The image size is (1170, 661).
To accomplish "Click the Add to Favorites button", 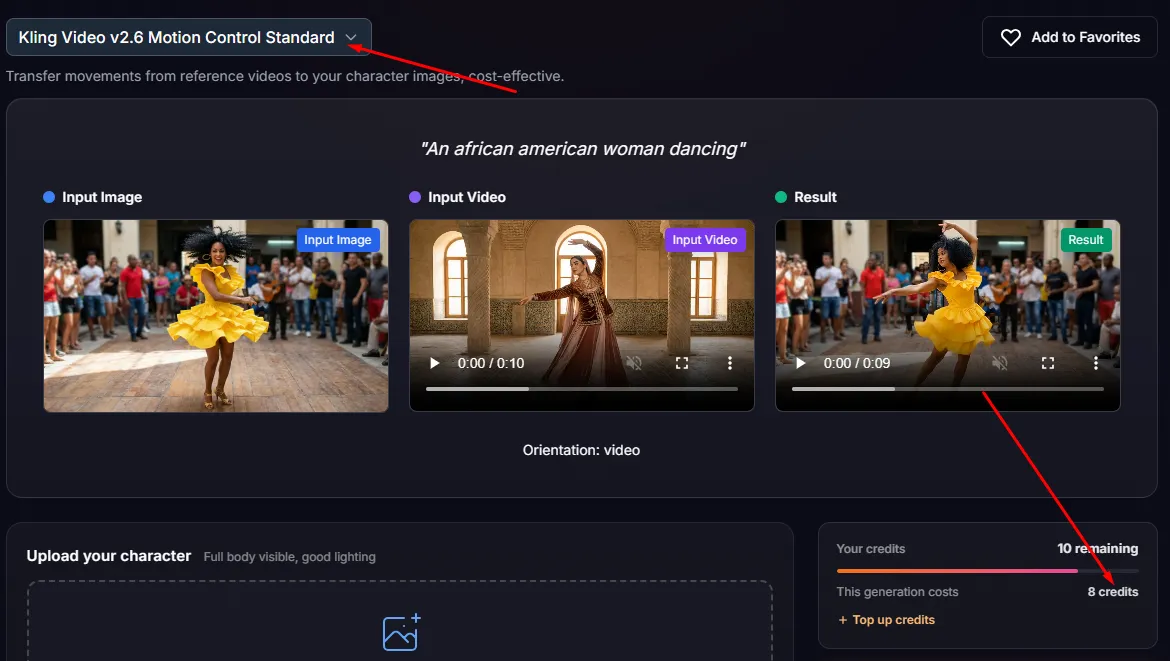I will pyautogui.click(x=1069, y=37).
